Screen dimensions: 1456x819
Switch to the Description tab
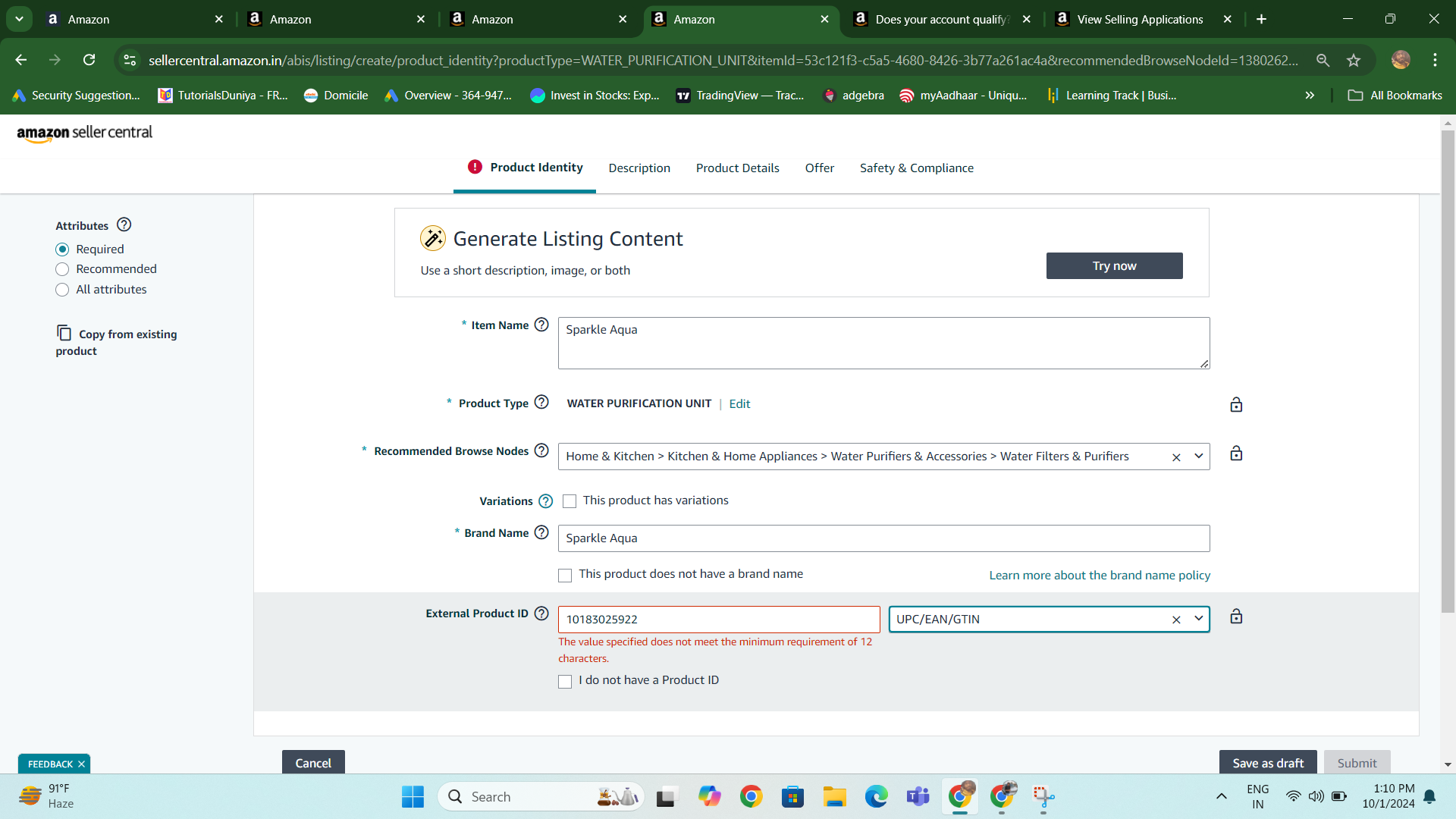(x=639, y=168)
